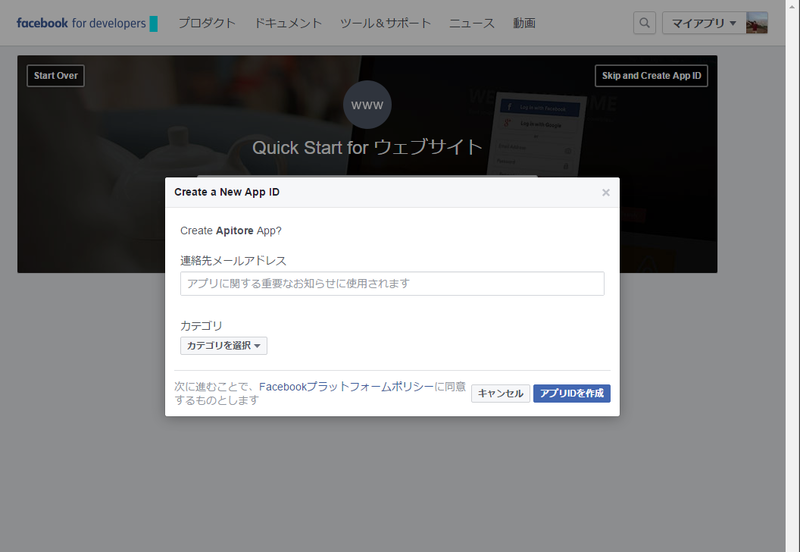Click the キャンセル button
Image resolution: width=800 pixels, height=552 pixels.
501,393
